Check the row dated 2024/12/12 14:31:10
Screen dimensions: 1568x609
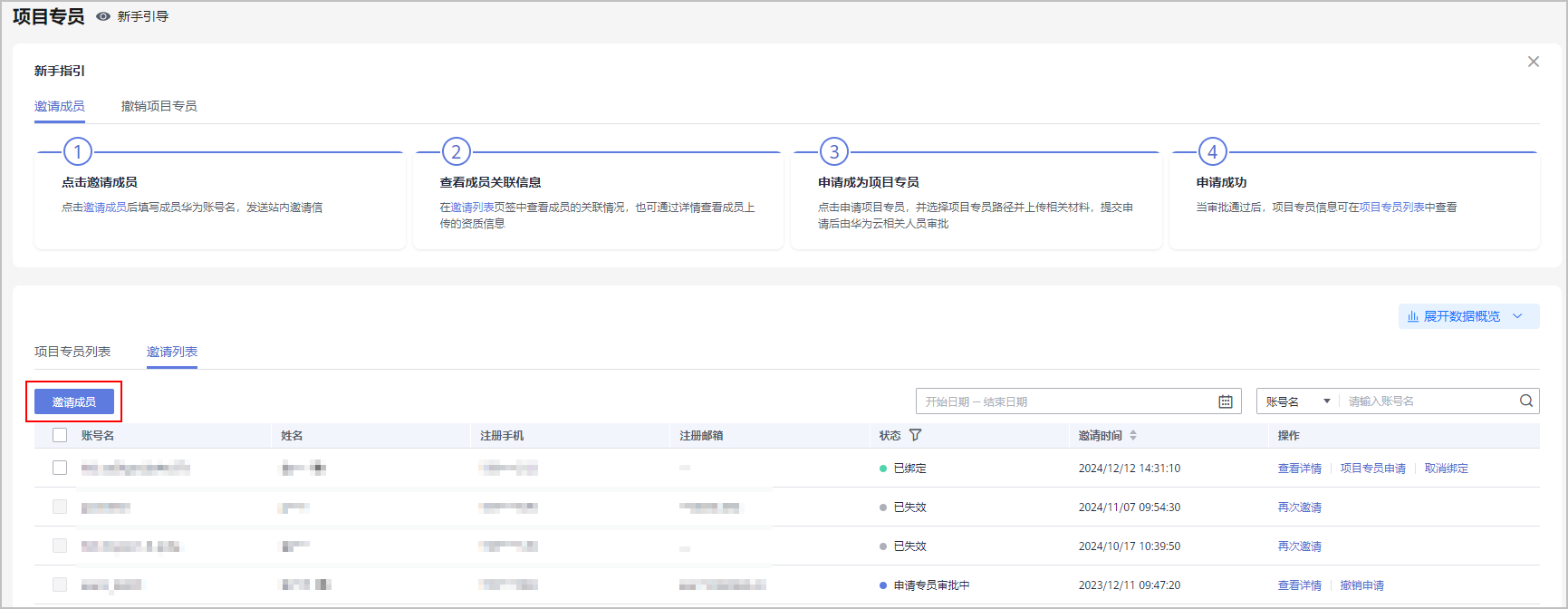click(x=60, y=468)
